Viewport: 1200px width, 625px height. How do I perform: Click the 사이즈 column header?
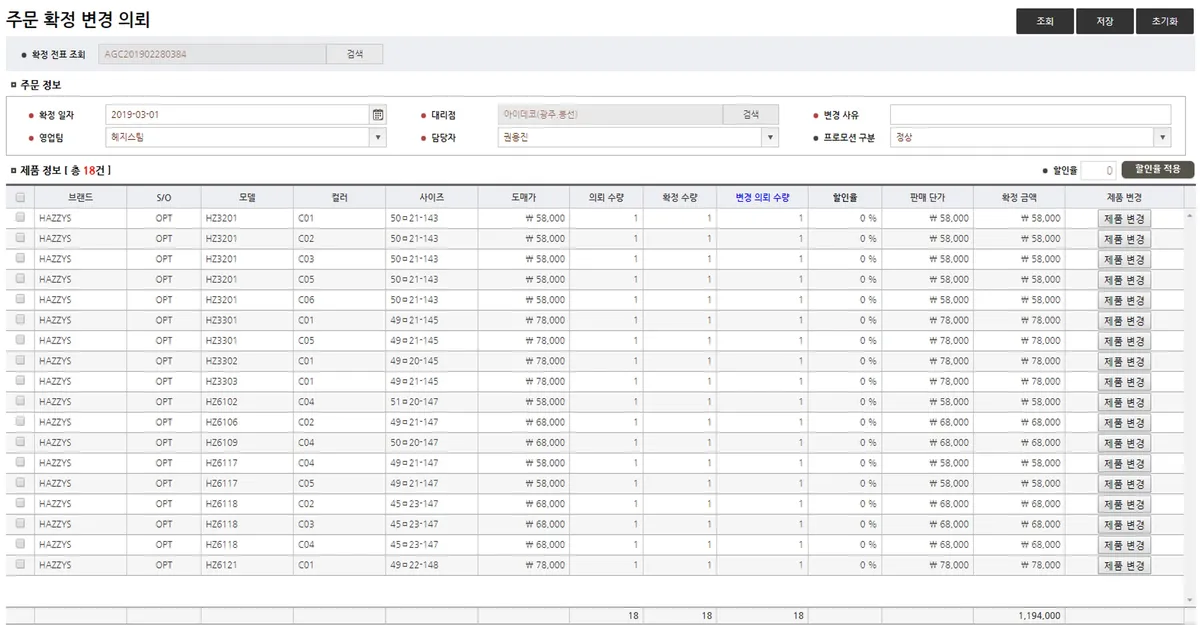point(432,198)
